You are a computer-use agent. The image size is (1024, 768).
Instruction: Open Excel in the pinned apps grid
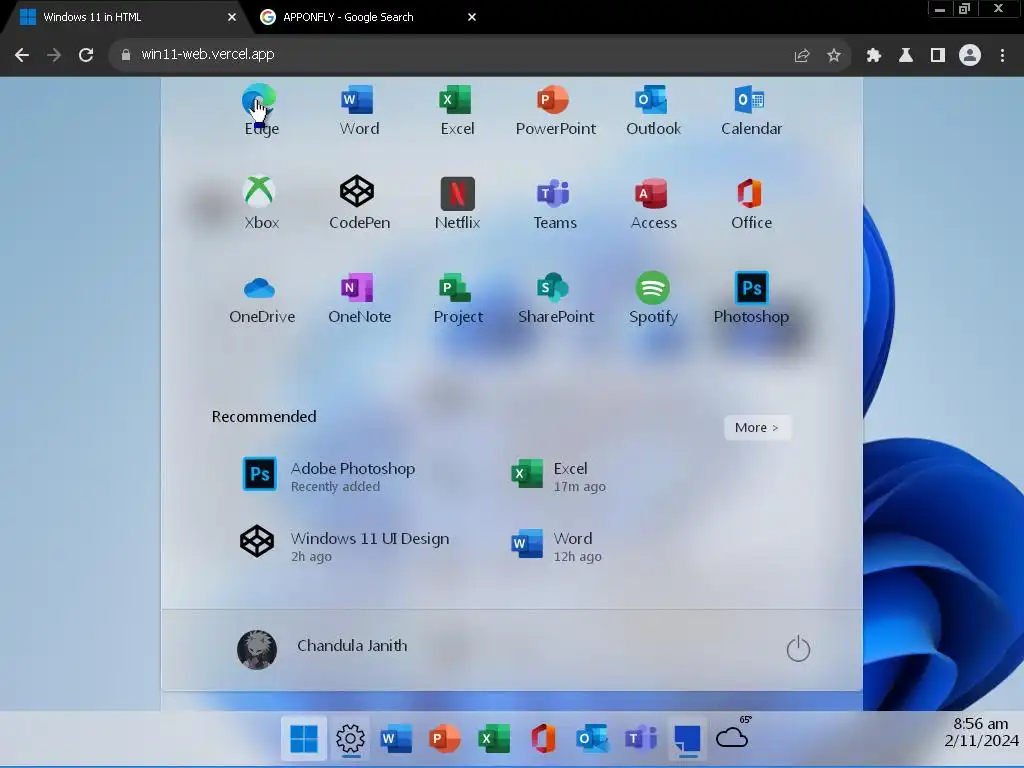coord(457,109)
